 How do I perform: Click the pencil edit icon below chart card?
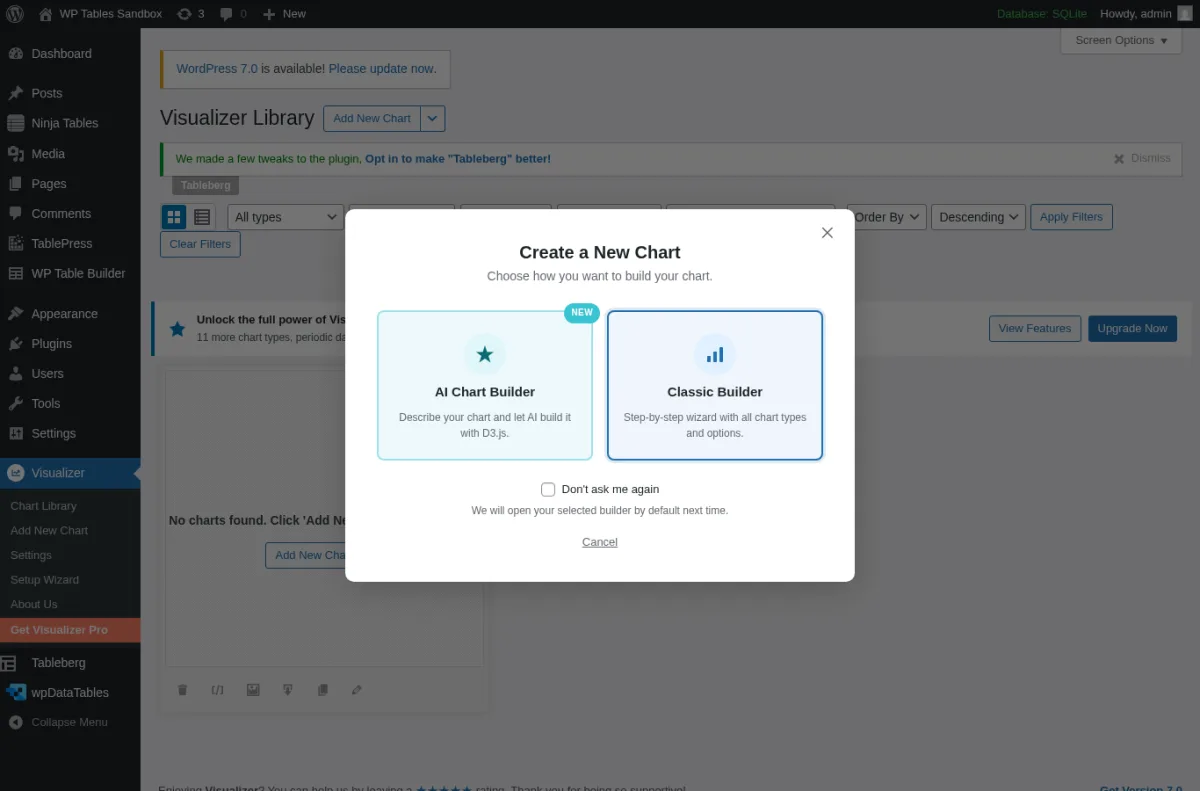coord(357,690)
